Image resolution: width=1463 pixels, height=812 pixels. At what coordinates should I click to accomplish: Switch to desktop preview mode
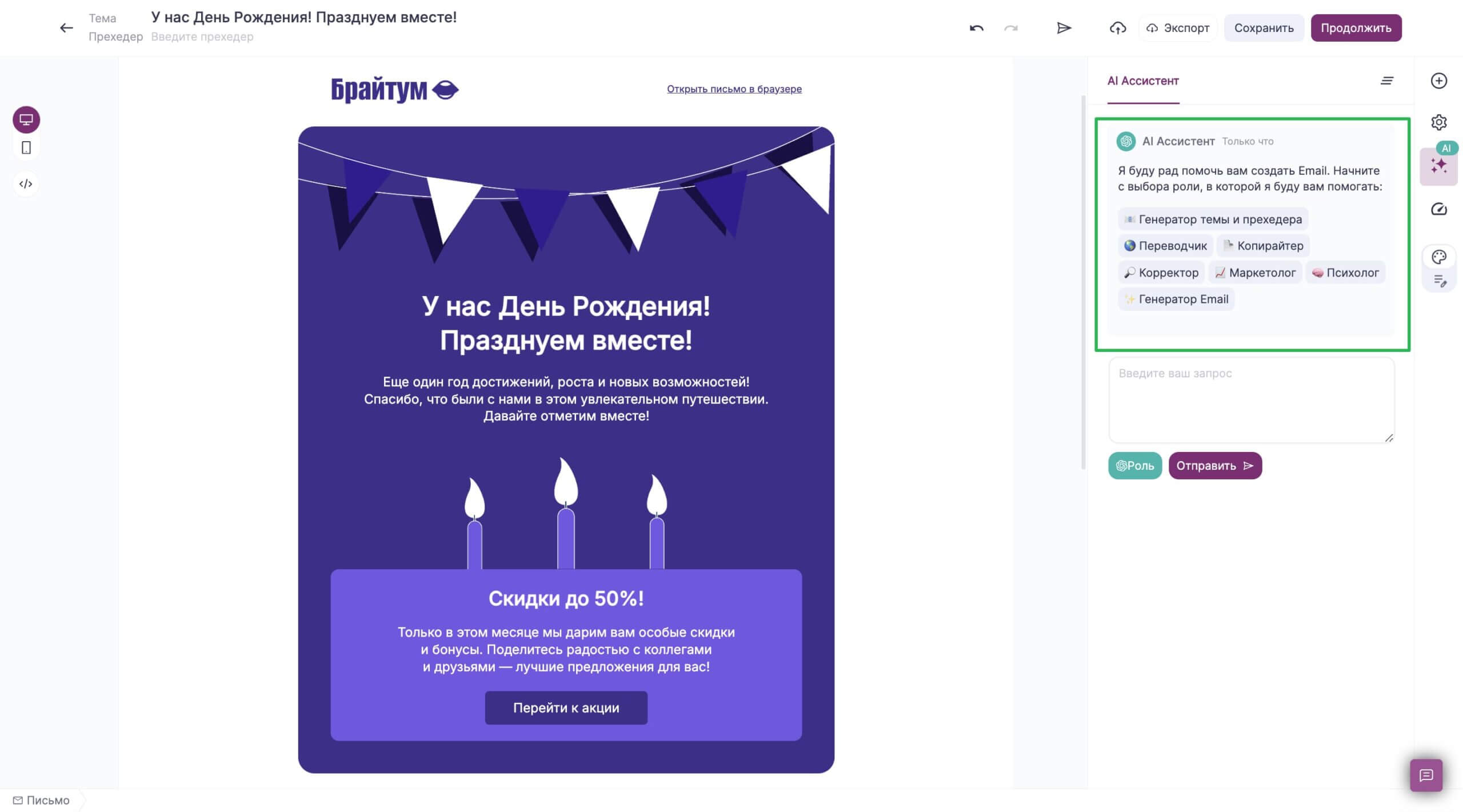click(x=26, y=120)
